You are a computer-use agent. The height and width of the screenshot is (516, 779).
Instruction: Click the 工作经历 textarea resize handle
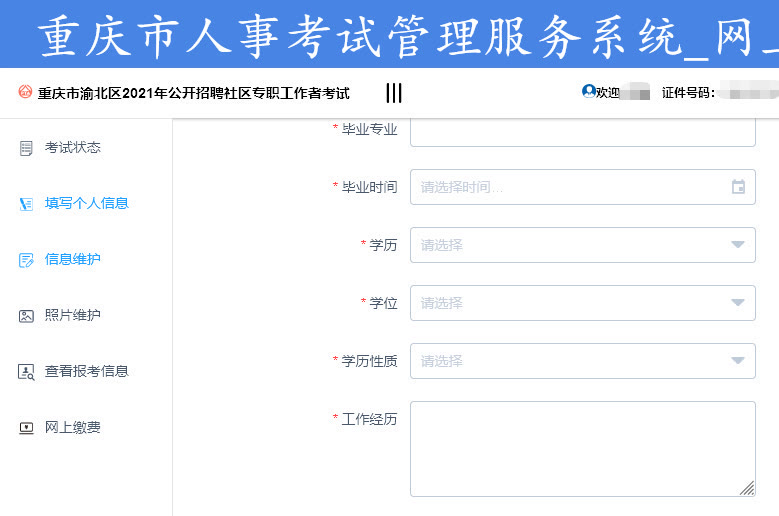tap(747, 489)
